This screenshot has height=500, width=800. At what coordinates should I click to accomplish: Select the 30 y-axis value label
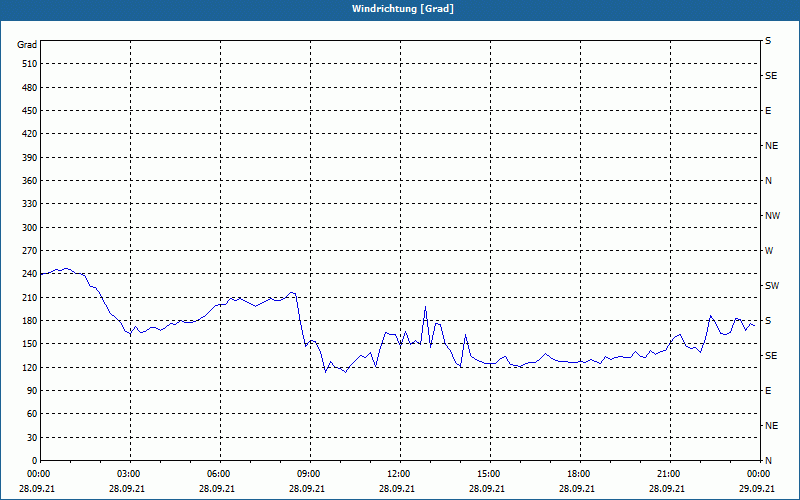click(32, 437)
